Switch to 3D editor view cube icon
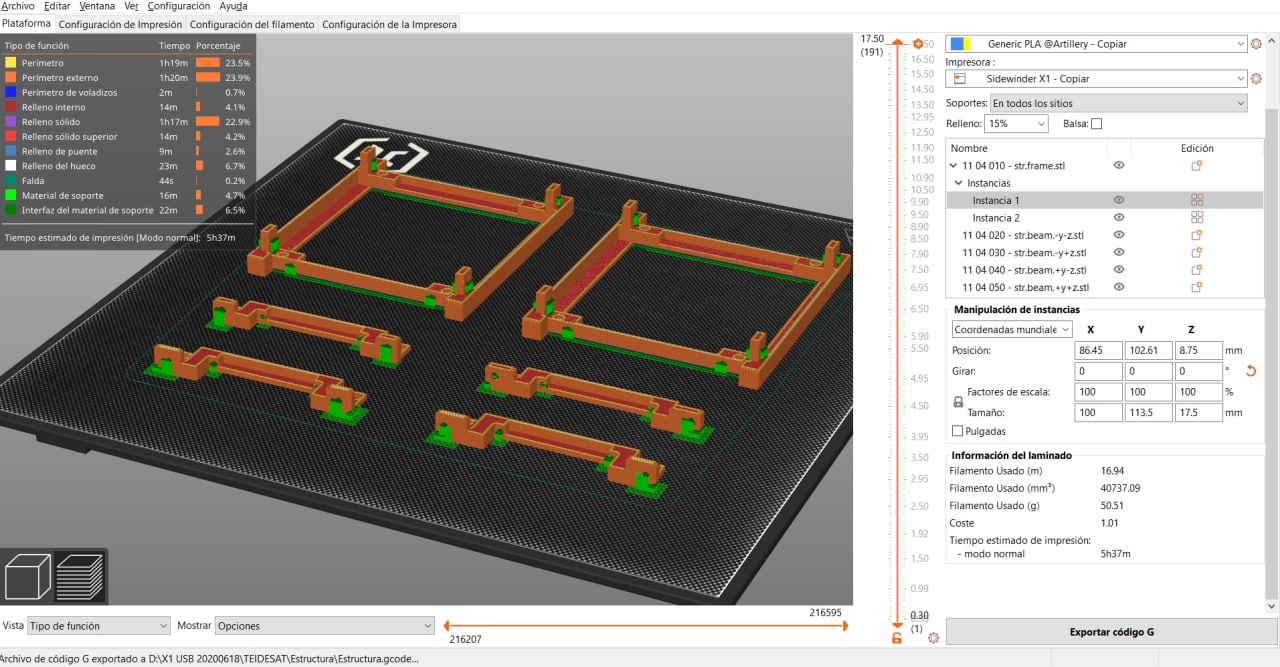 pyautogui.click(x=28, y=578)
